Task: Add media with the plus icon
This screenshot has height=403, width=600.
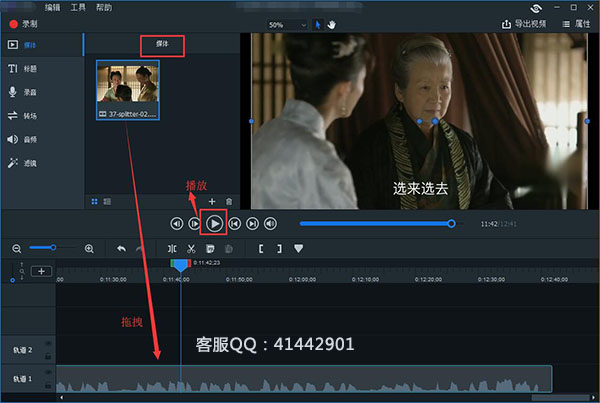Action: (x=212, y=202)
